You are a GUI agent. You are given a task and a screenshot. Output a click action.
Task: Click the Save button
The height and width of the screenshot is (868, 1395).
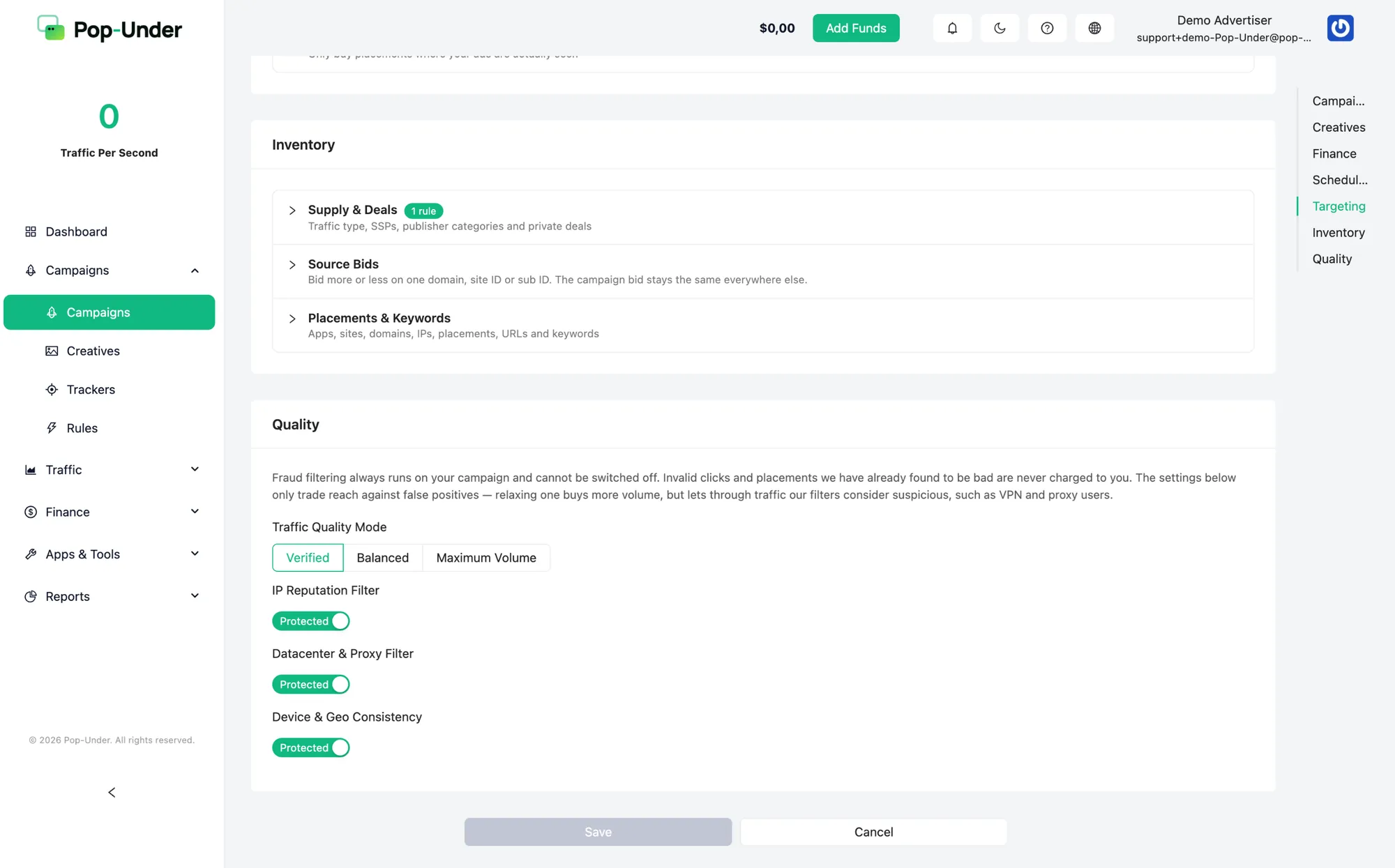point(598,832)
